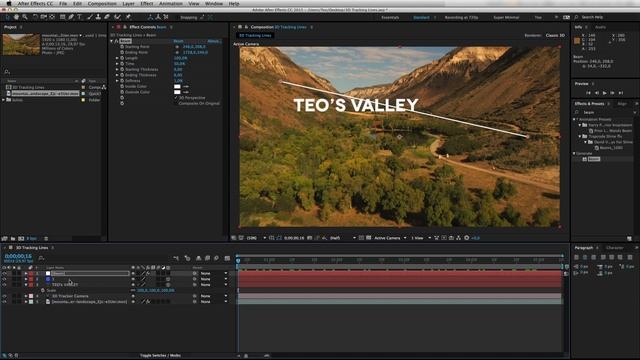The width and height of the screenshot is (640, 360).
Task: Click the Starting Point crosshair button
Action: [x=177, y=47]
